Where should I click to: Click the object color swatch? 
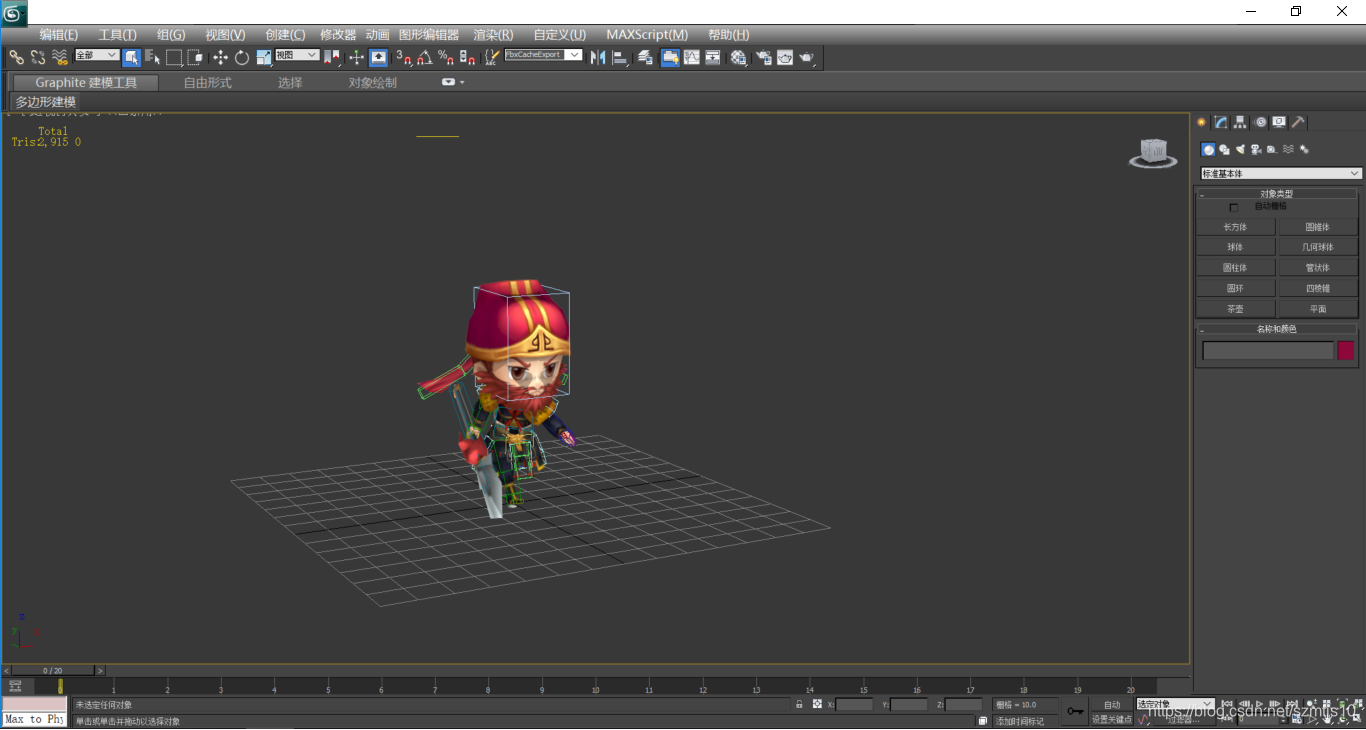click(1346, 350)
